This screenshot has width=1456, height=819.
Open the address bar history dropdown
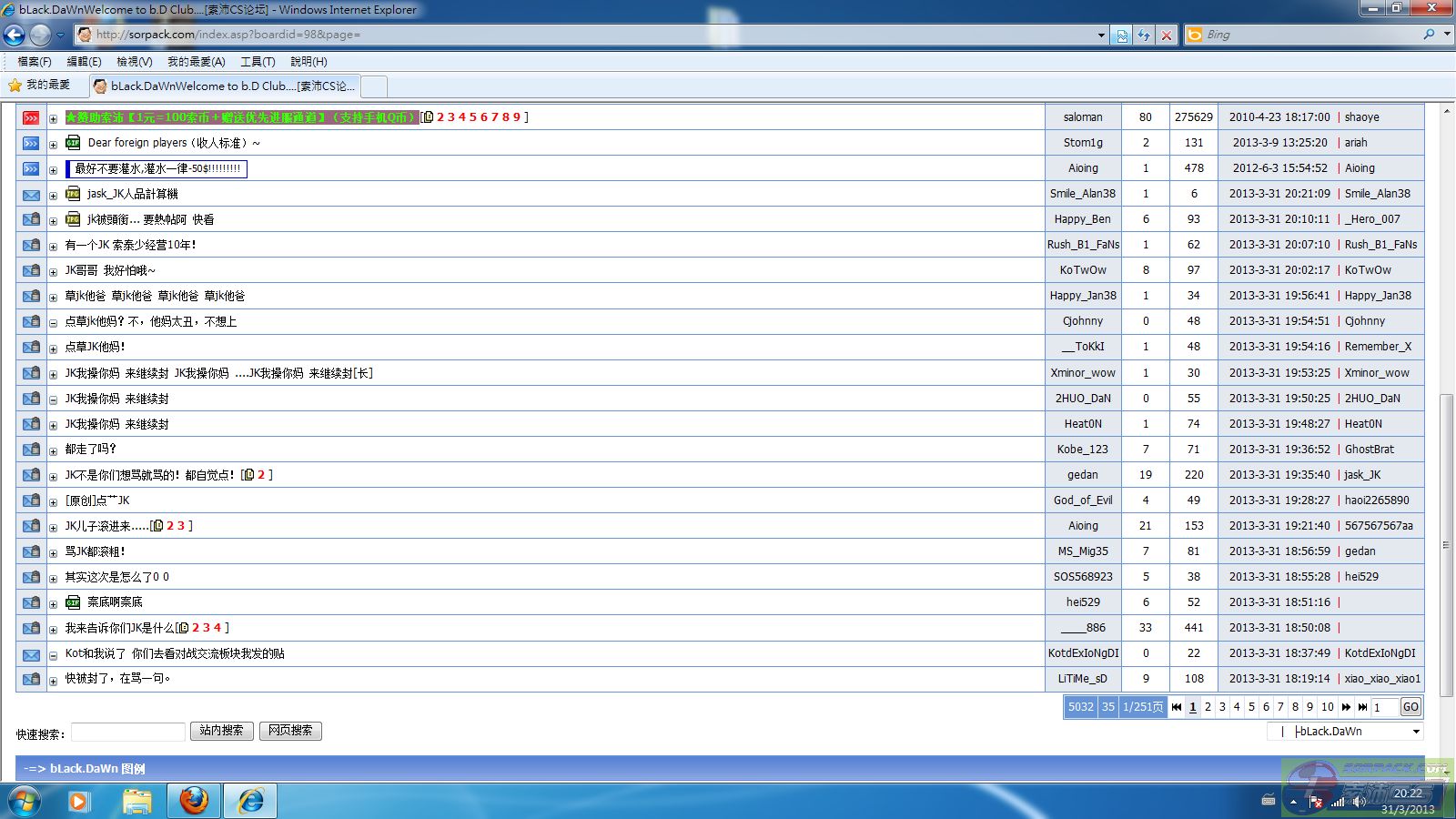click(x=1101, y=35)
